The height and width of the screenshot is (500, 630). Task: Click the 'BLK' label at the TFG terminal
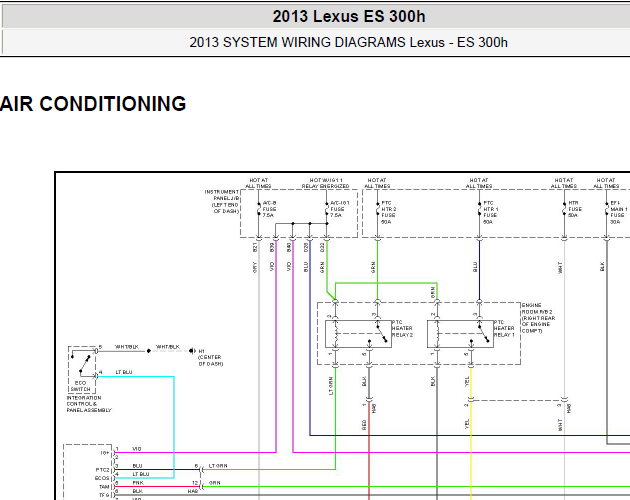tap(137, 491)
